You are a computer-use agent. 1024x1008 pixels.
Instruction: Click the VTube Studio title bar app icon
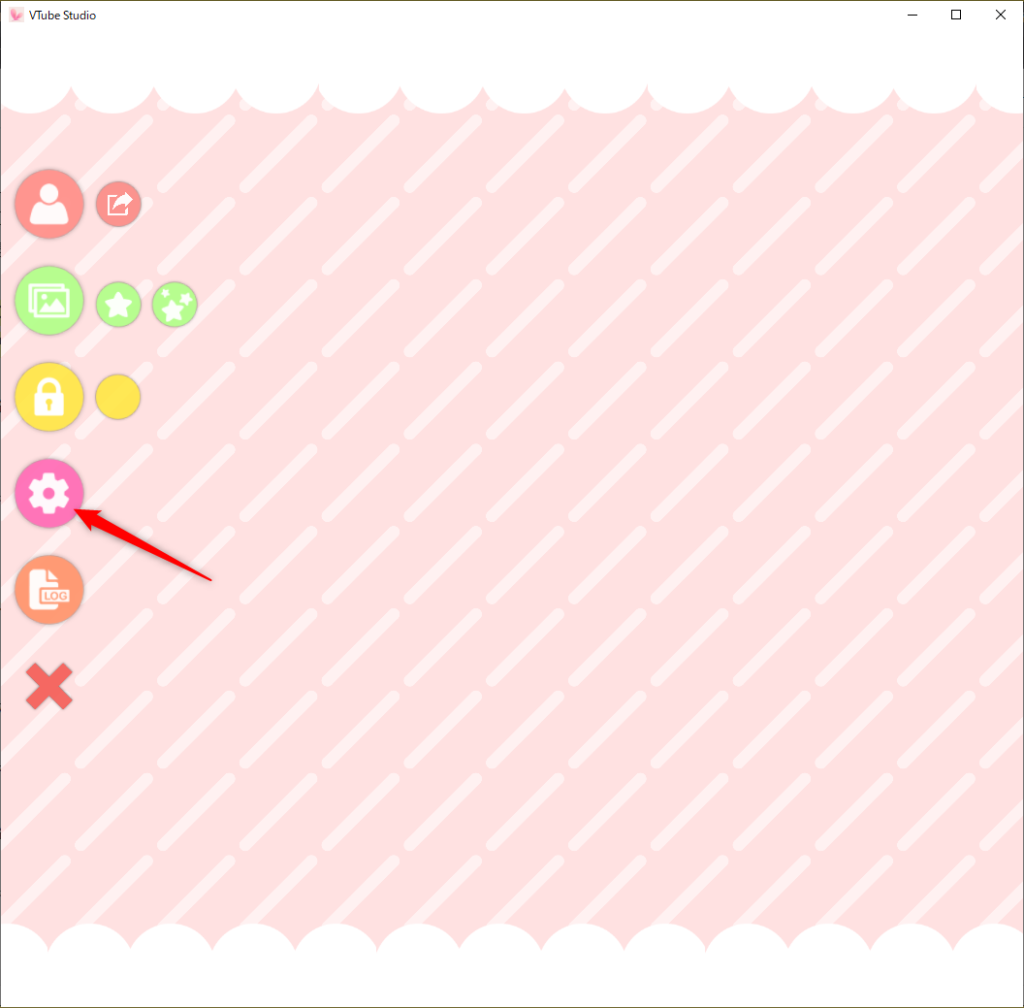tap(16, 15)
